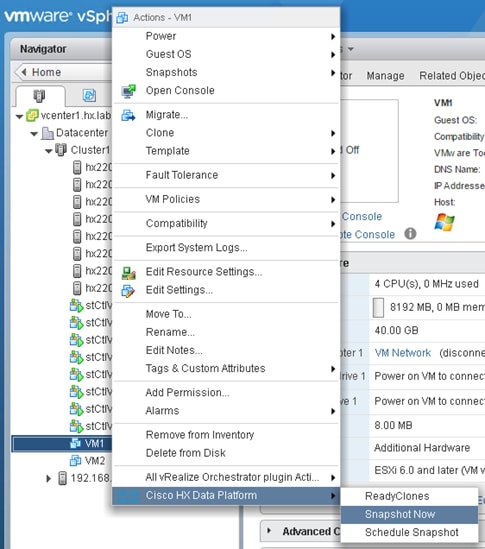The image size is (485, 549).
Task: Choose Snapshot Now from submenu
Action: point(409,515)
